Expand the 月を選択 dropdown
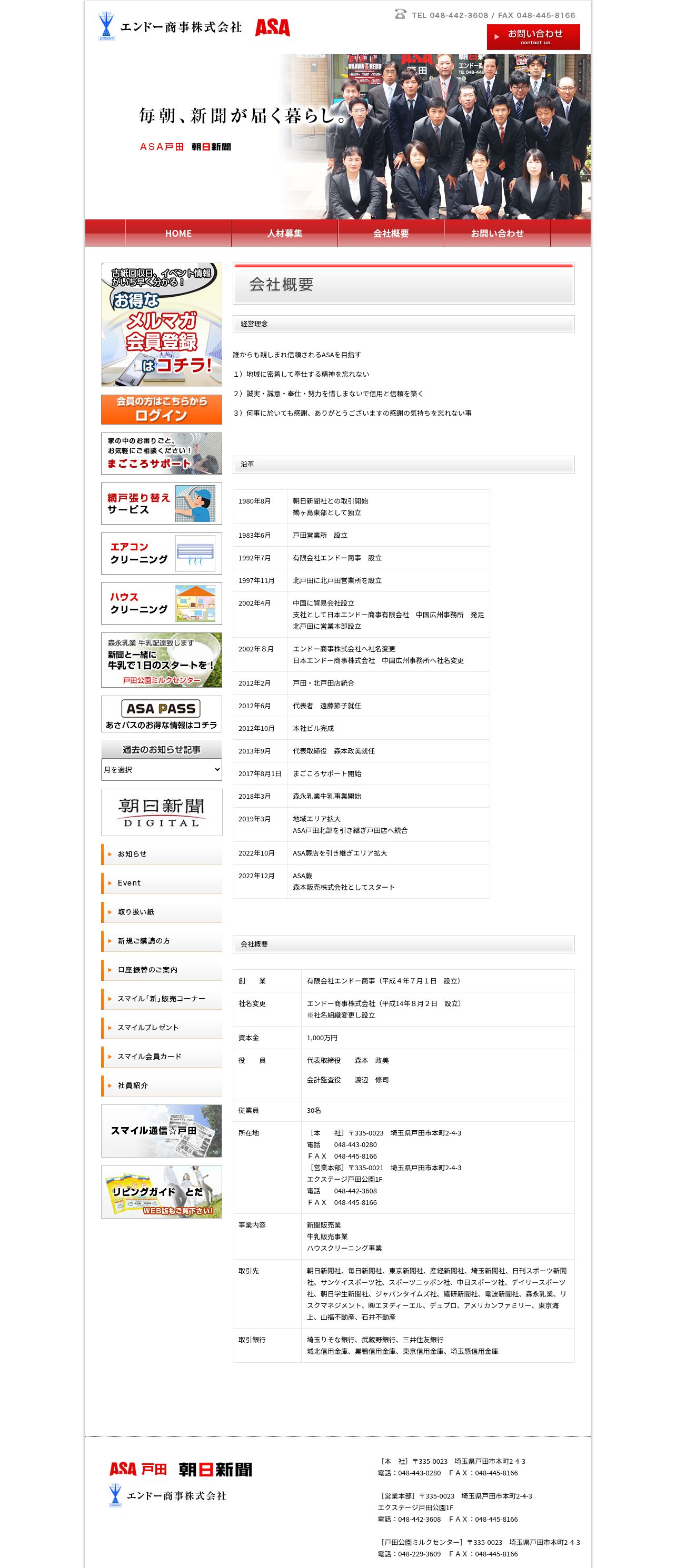The height and width of the screenshot is (1568, 676). click(x=162, y=769)
